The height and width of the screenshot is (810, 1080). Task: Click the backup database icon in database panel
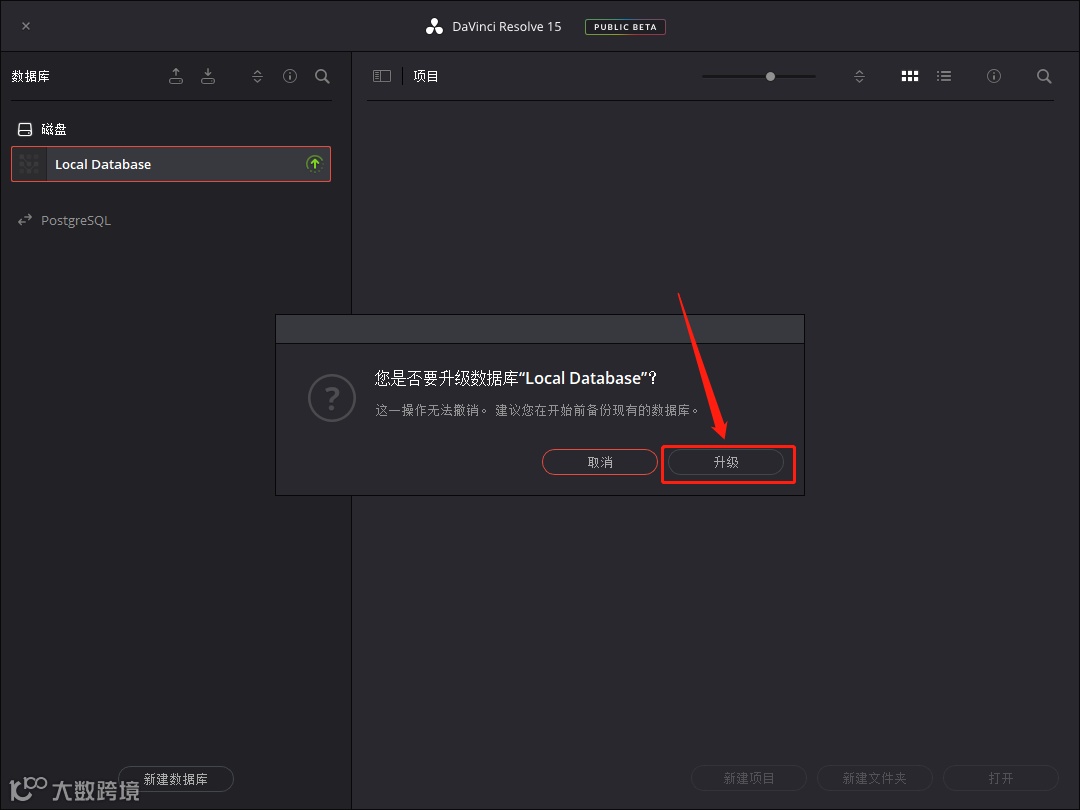(x=176, y=76)
